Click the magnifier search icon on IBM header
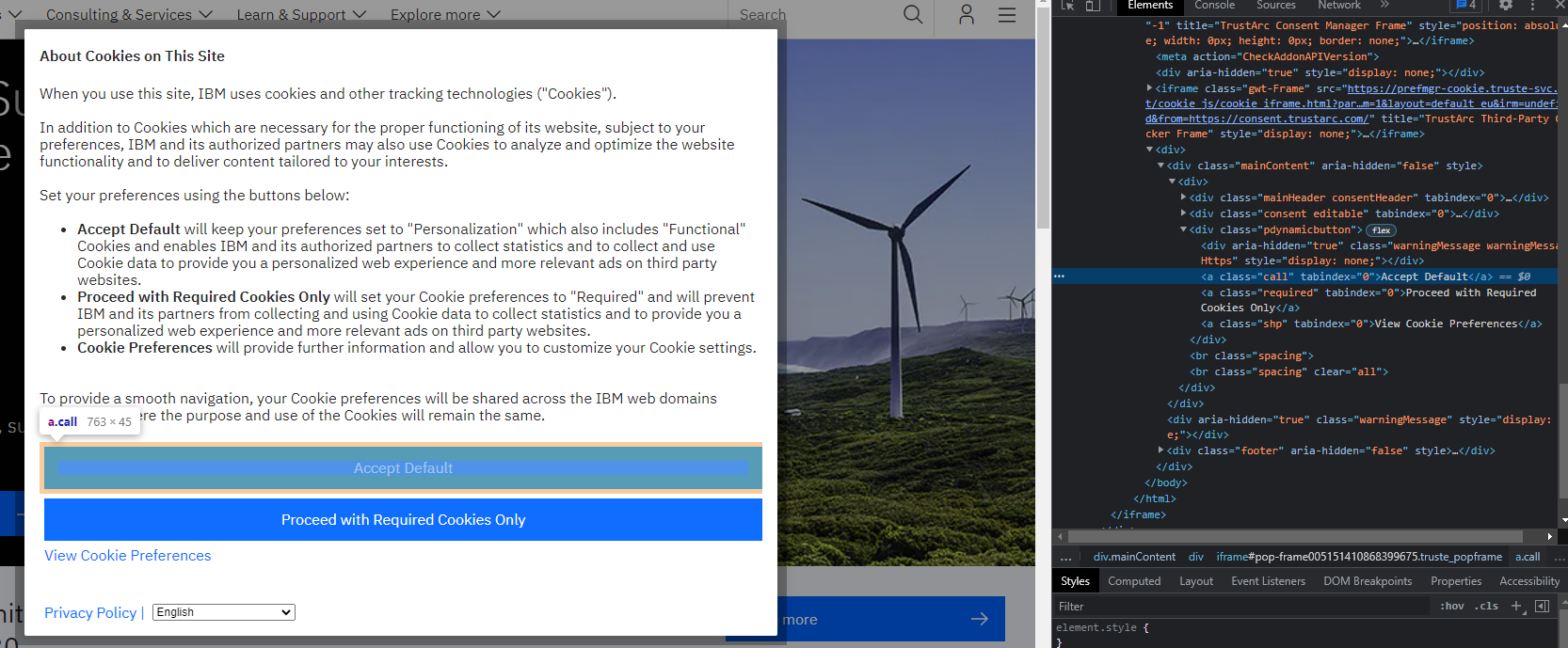Screen dimensions: 1568x648 [x=913, y=14]
